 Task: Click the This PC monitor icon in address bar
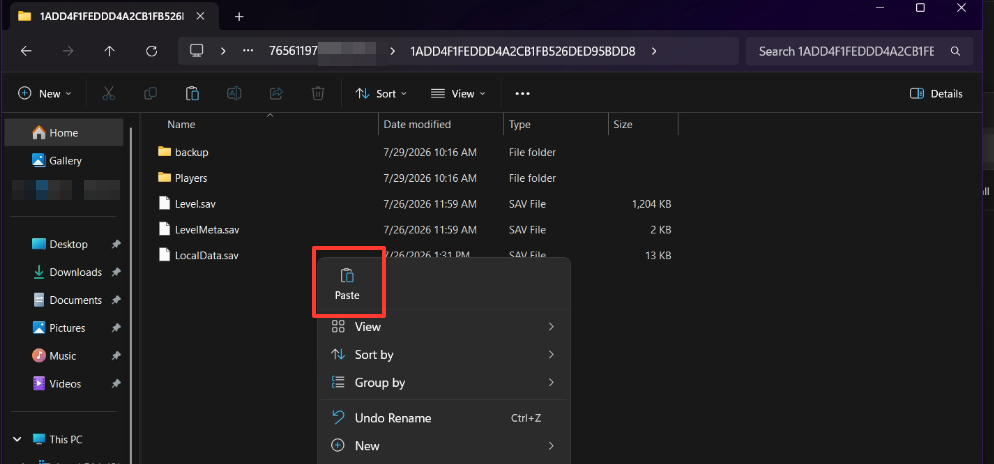(x=197, y=51)
